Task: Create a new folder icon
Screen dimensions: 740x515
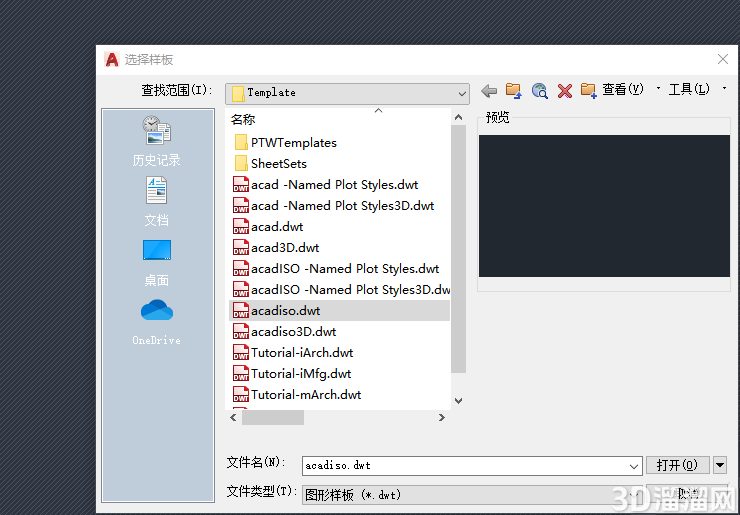Action: pyautogui.click(x=589, y=90)
